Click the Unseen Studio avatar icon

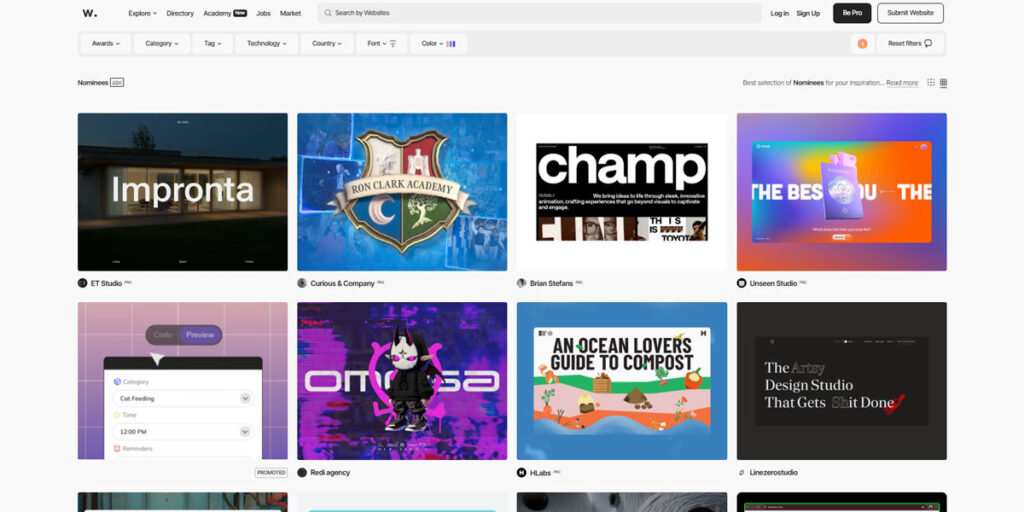[x=741, y=283]
